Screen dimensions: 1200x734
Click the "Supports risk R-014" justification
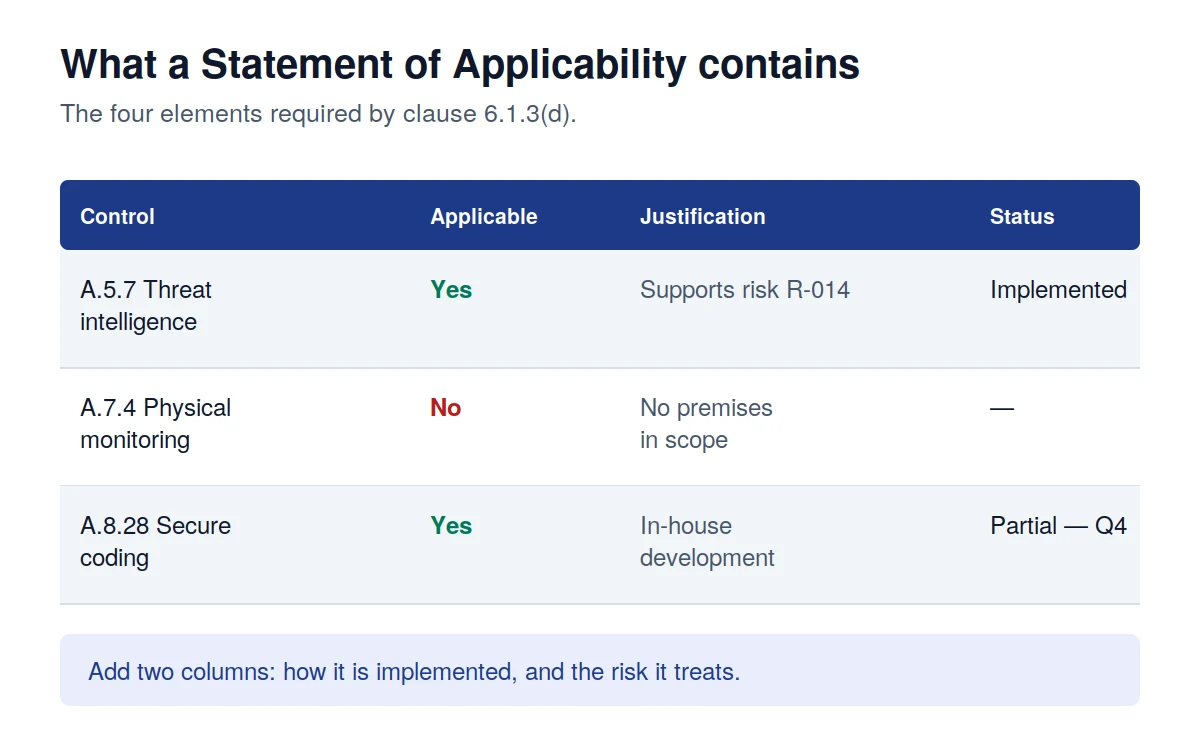coord(745,290)
